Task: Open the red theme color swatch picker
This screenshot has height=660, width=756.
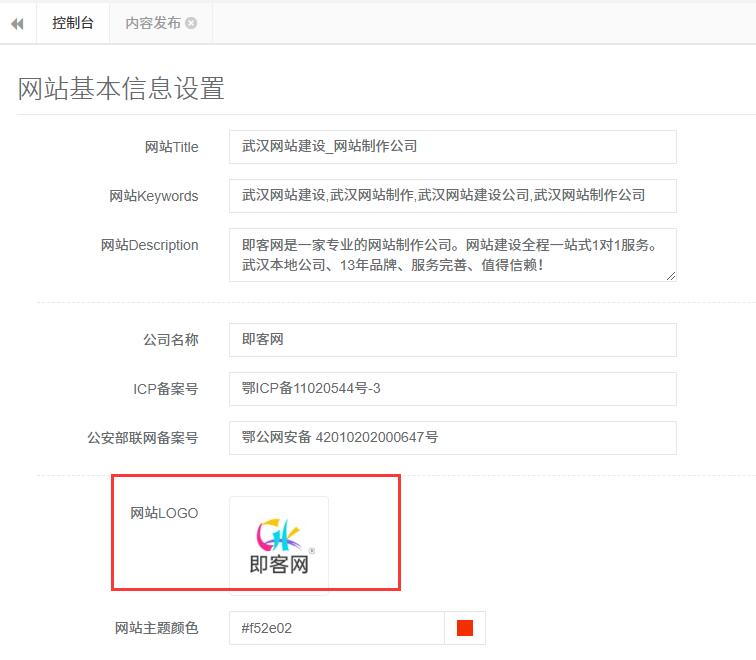Action: (x=465, y=629)
